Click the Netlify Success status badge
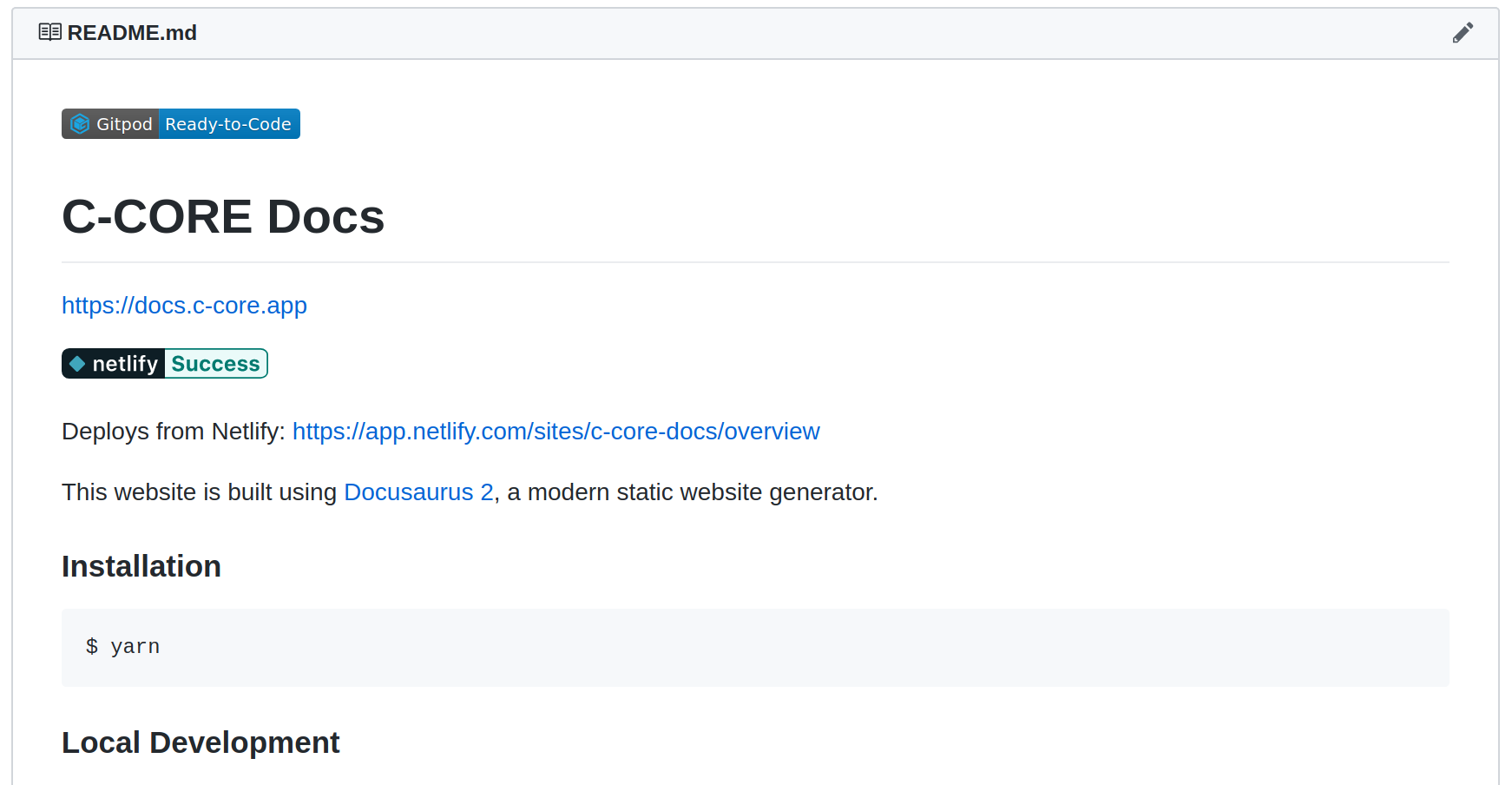 click(164, 363)
